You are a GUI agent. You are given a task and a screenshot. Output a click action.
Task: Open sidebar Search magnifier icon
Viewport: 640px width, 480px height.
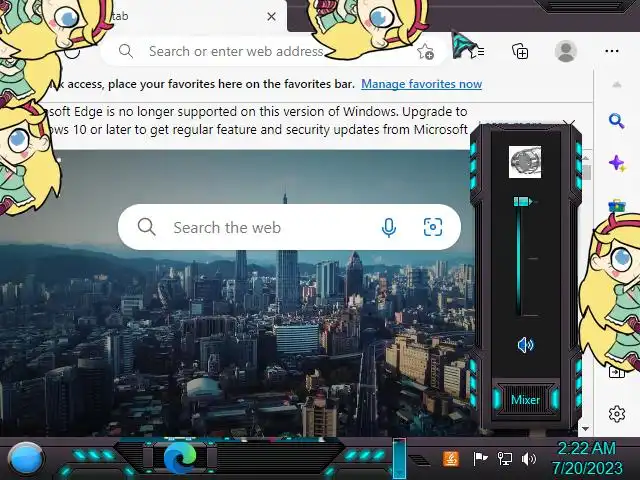point(616,121)
